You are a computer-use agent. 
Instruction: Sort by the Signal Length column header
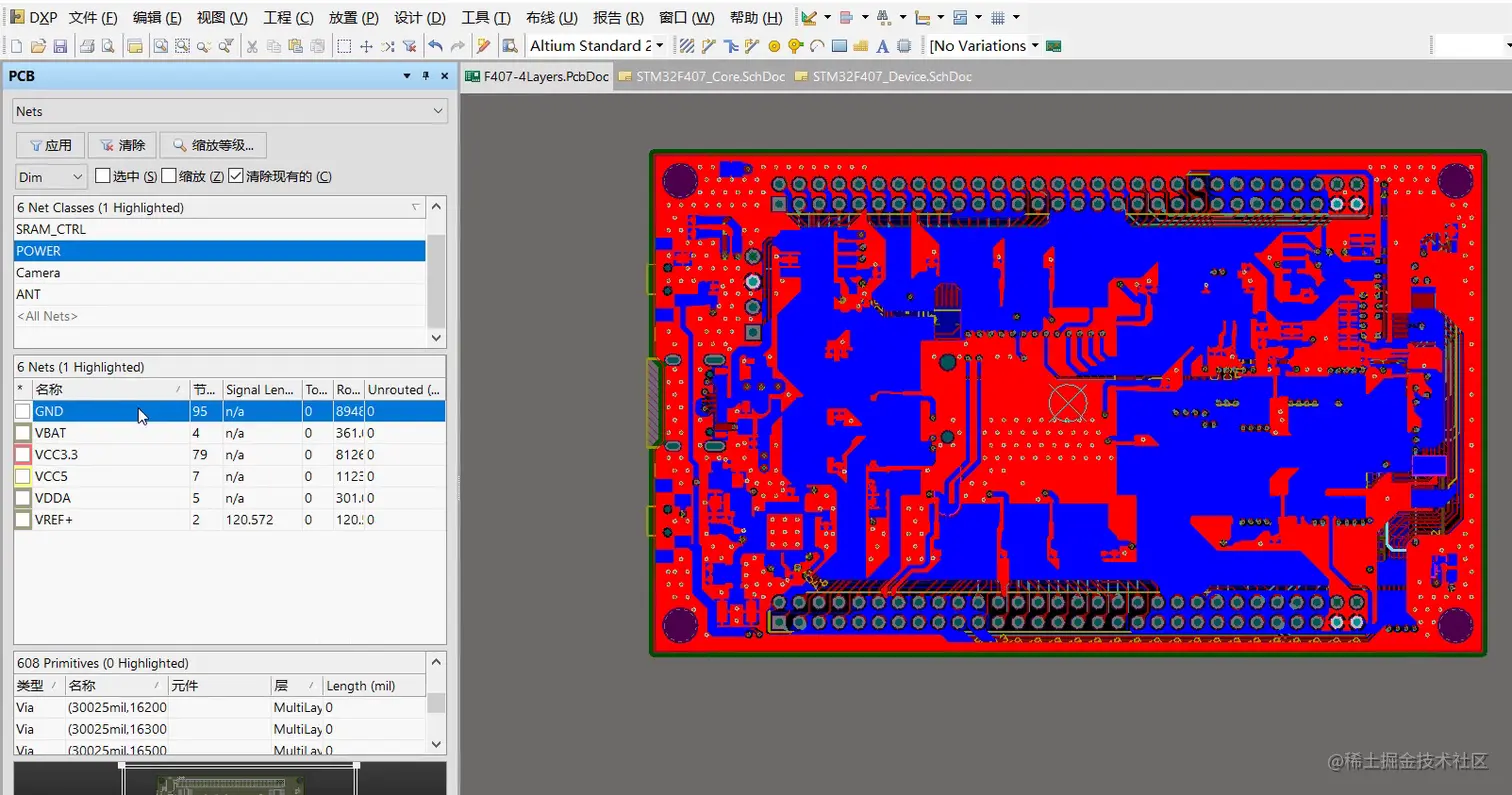[262, 389]
